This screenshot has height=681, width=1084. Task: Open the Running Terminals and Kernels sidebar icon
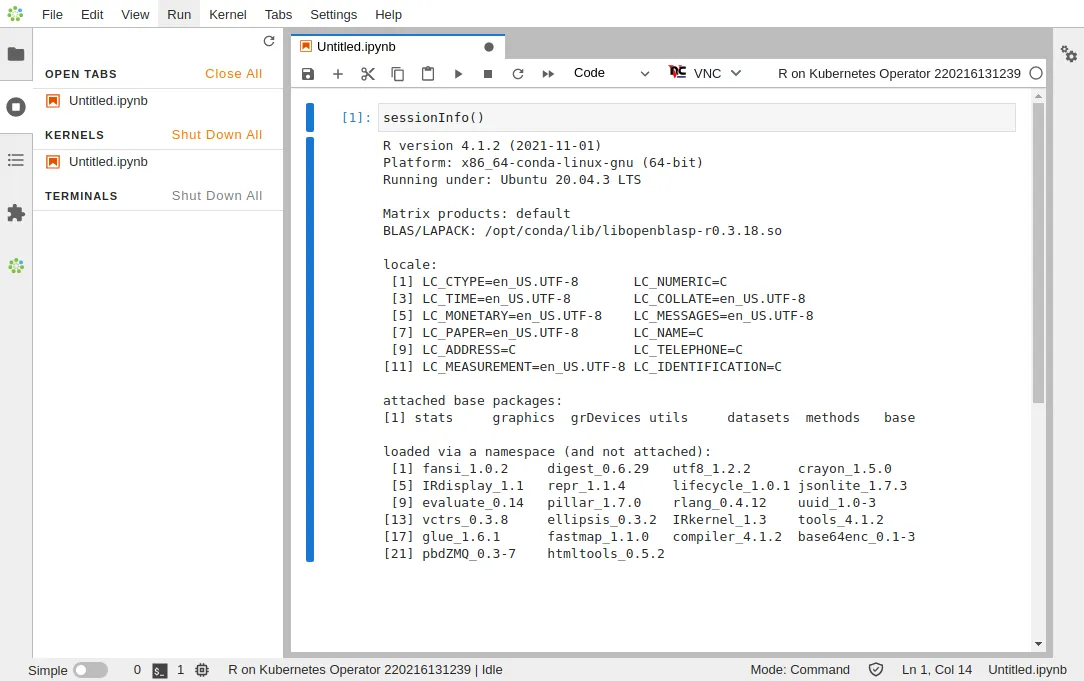click(16, 107)
